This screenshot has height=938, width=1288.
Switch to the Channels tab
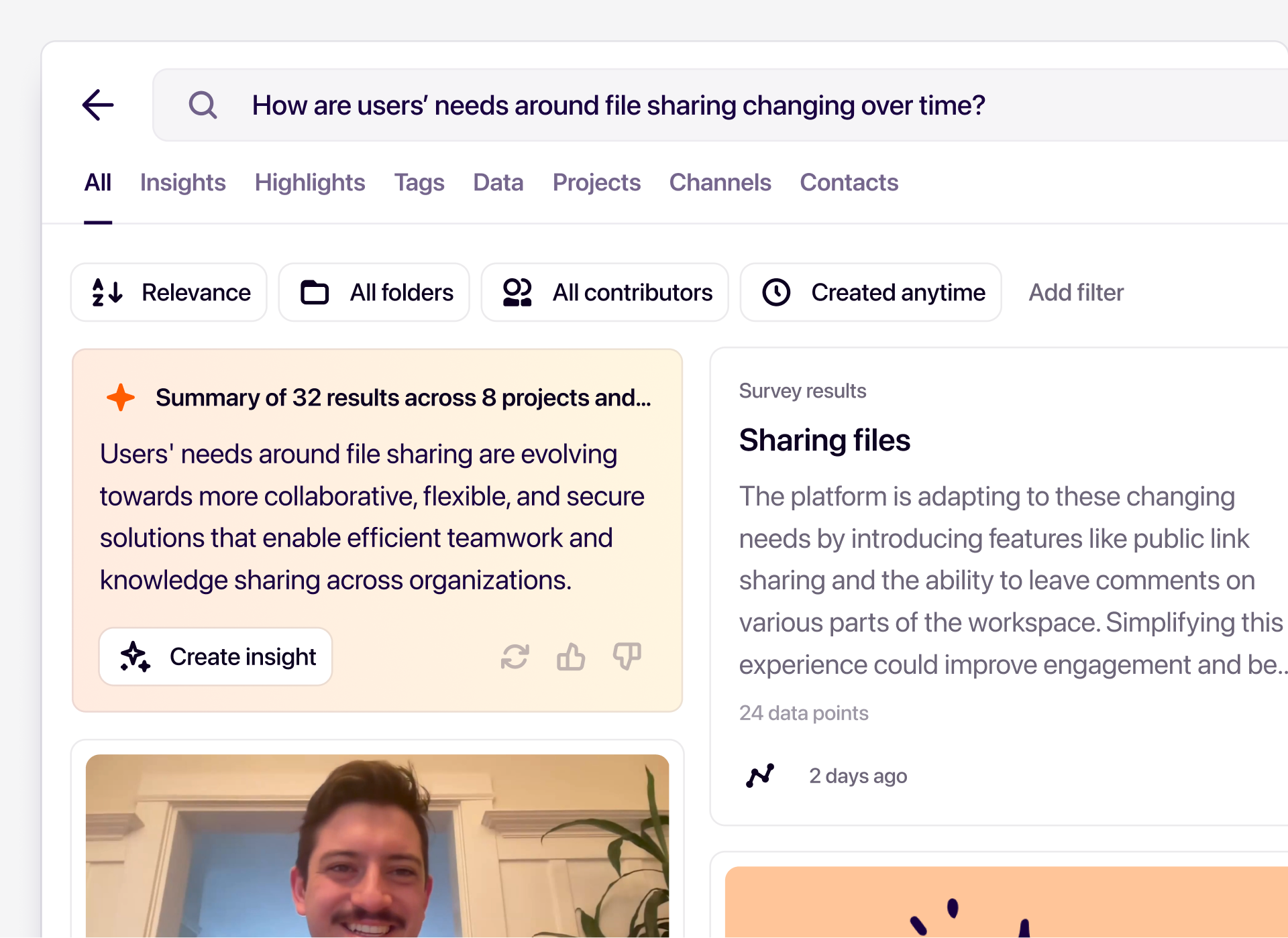pyautogui.click(x=720, y=182)
